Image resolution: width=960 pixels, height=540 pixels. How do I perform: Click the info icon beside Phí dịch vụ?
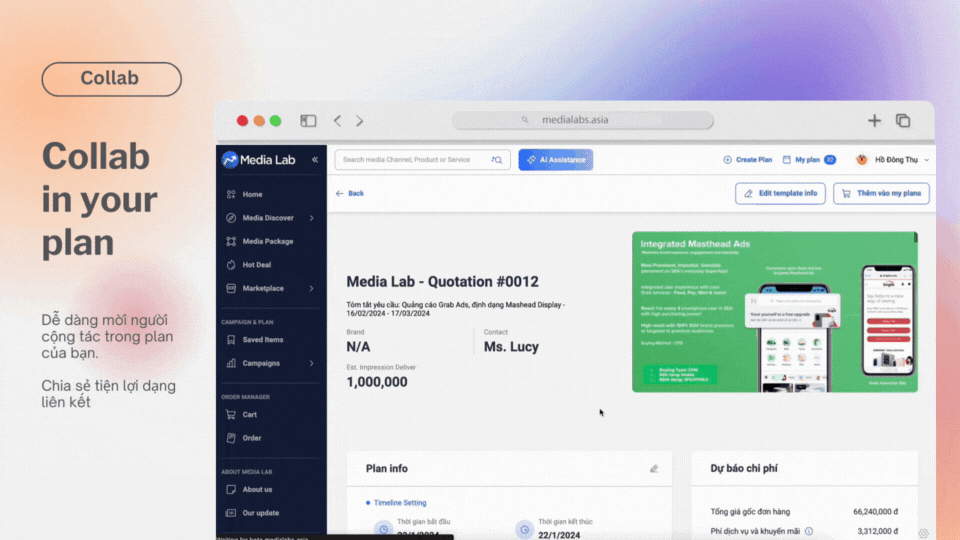coord(809,531)
